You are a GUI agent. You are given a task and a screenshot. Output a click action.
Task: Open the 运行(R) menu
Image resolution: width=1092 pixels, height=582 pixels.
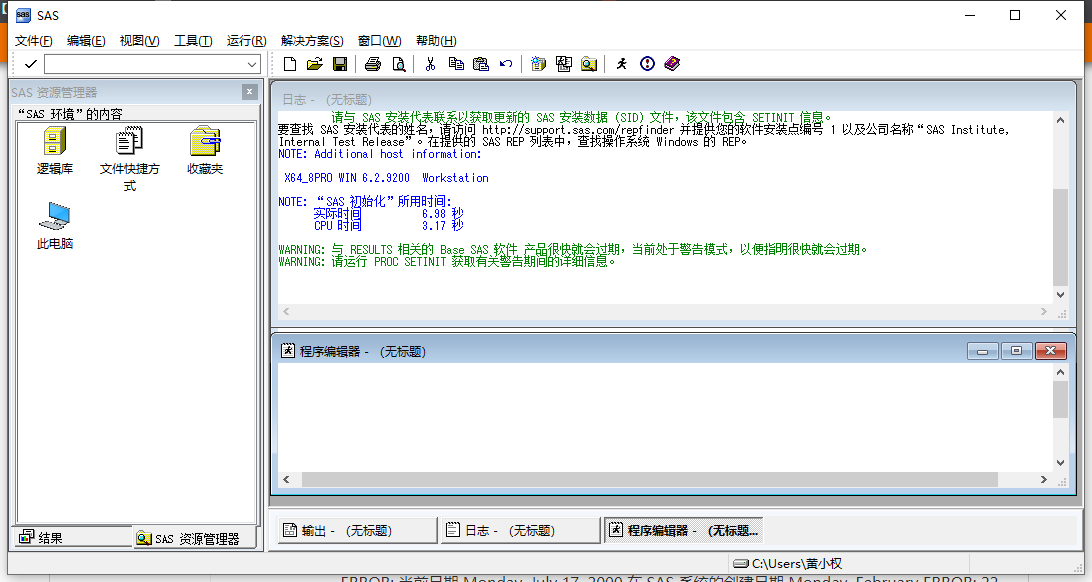[x=247, y=40]
